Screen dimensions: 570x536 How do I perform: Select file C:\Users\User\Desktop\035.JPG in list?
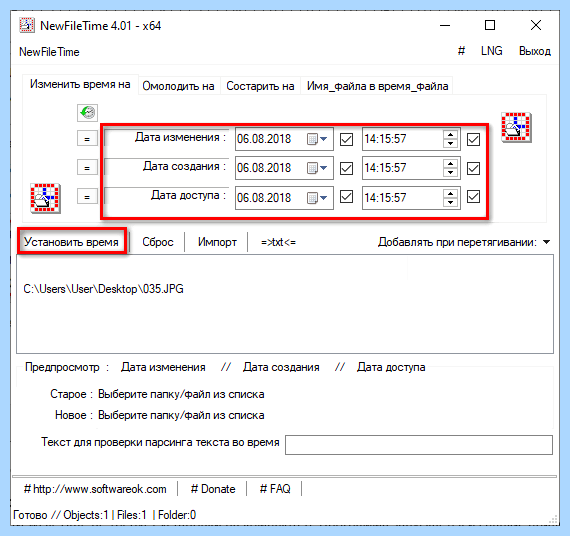click(103, 289)
